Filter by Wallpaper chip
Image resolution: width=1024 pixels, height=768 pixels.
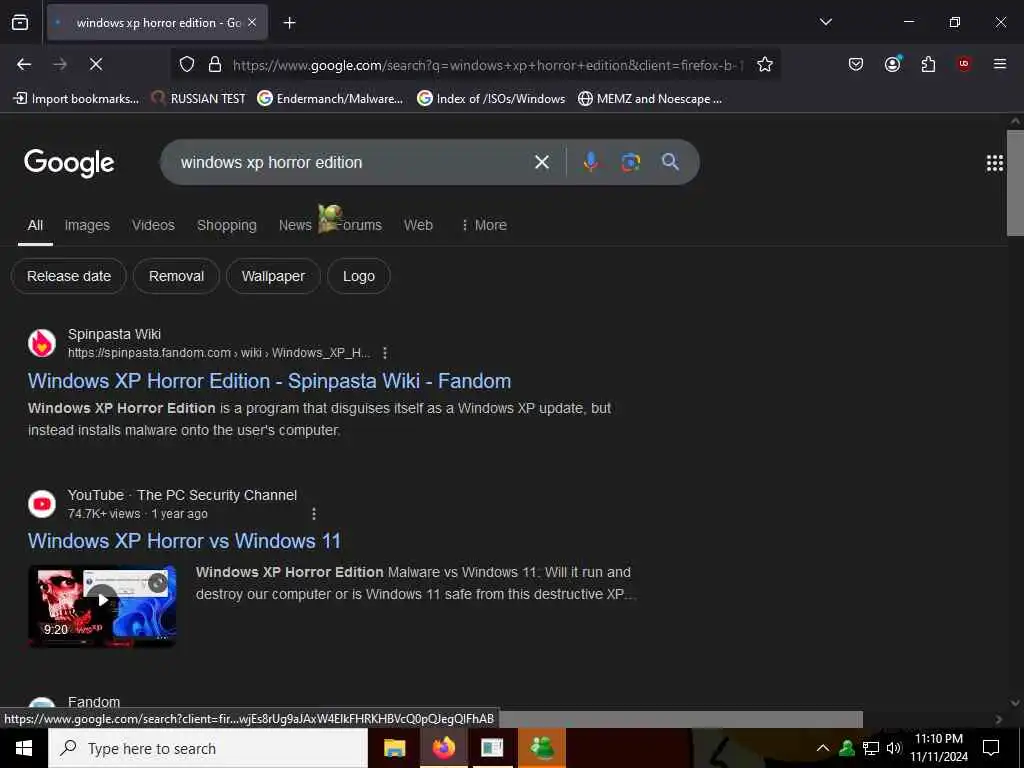(x=273, y=276)
